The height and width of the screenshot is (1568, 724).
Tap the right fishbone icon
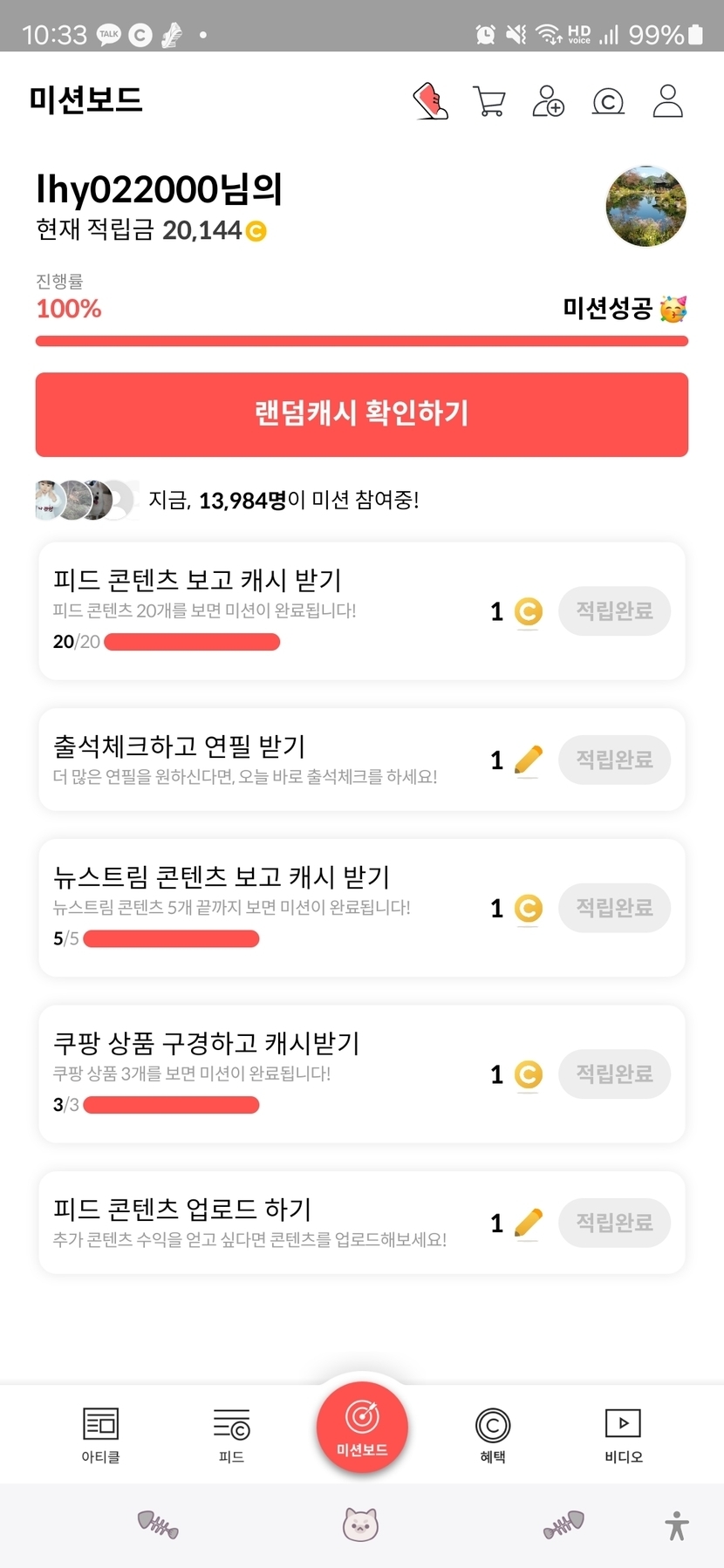click(563, 1524)
